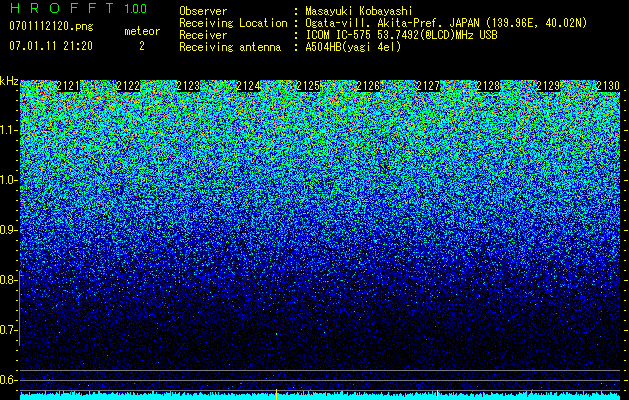Click the timestamp 07.01.11 21:20
This screenshot has height=400, width=629.
[51, 46]
